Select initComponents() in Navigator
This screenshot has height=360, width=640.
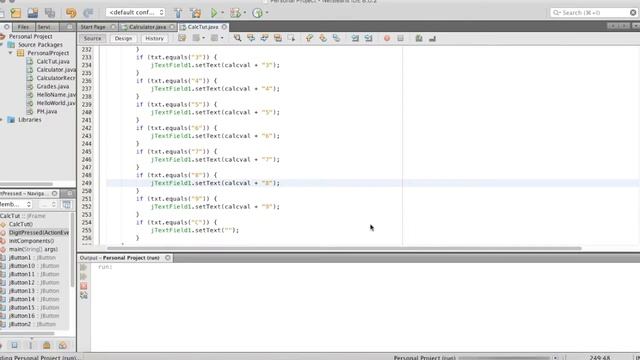click(31, 241)
